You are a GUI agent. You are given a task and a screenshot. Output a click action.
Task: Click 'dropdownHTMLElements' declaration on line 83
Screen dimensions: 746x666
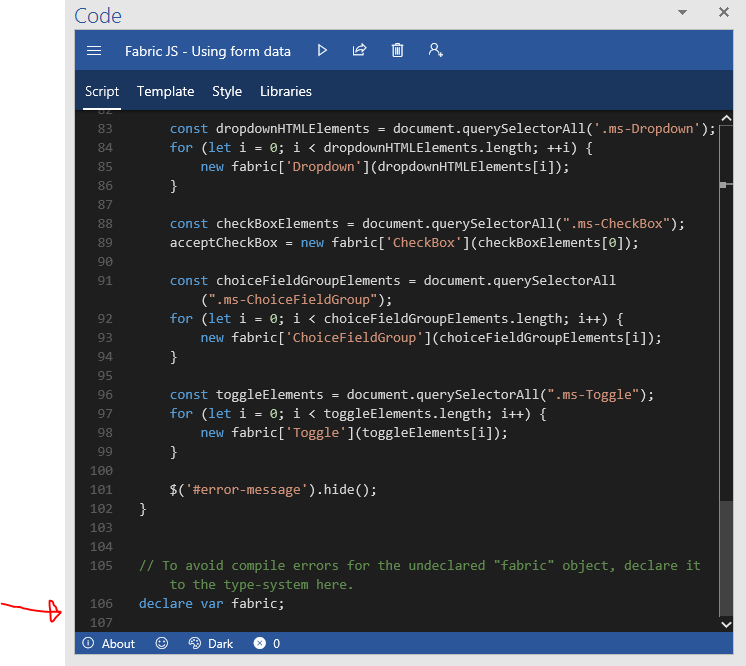click(293, 128)
